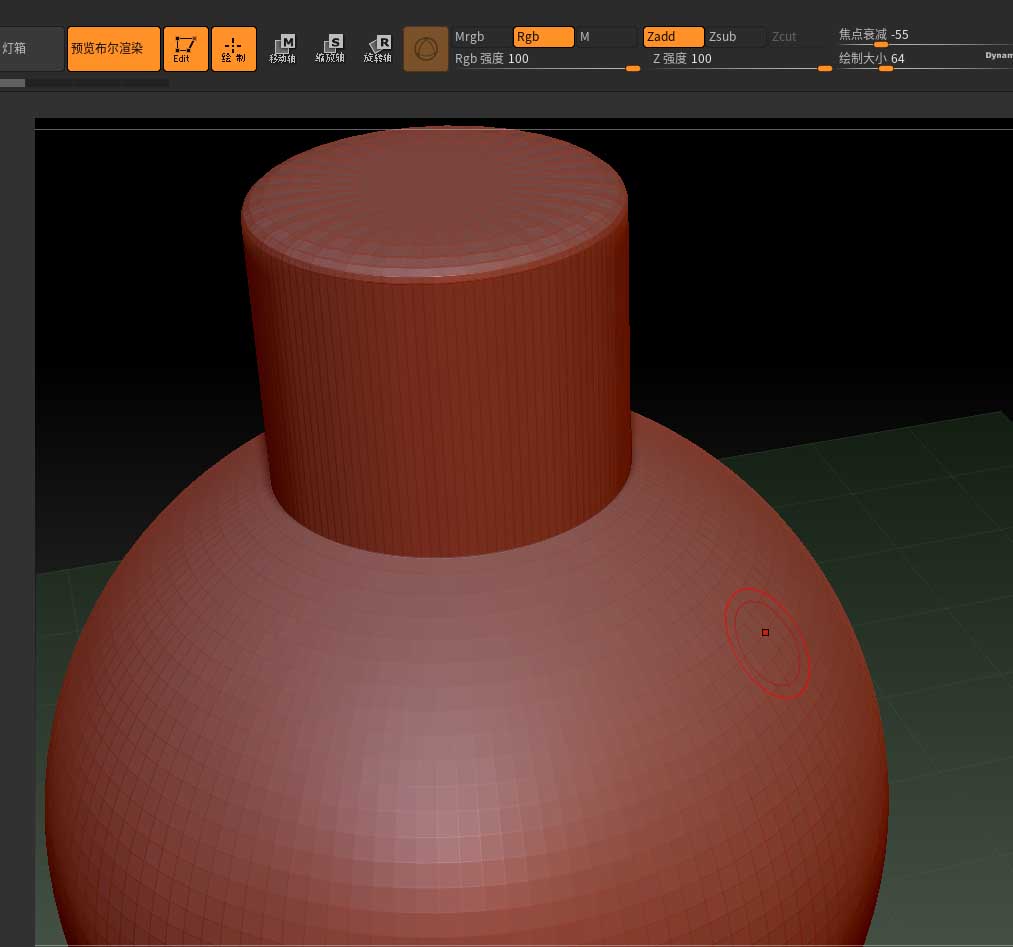Enable the Mrgb paint mode
The height and width of the screenshot is (947, 1013).
(x=480, y=37)
